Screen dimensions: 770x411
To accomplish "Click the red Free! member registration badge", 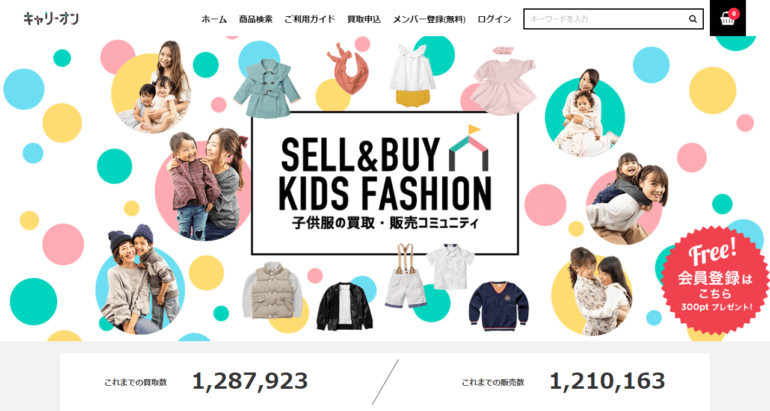I will pyautogui.click(x=715, y=280).
